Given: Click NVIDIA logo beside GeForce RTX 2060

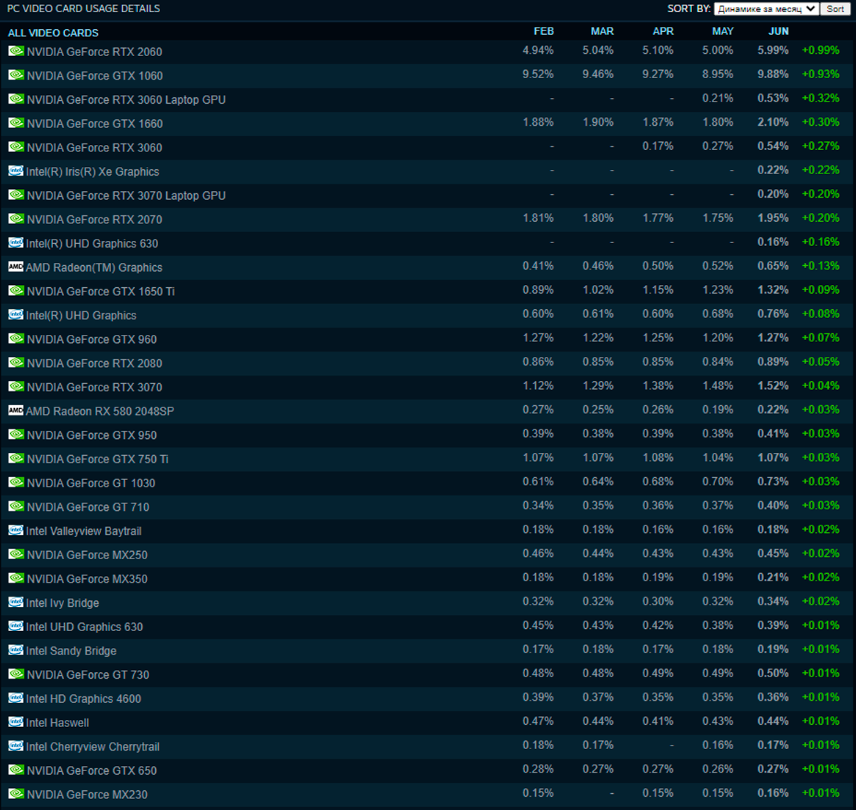Looking at the screenshot, I should (16, 51).
